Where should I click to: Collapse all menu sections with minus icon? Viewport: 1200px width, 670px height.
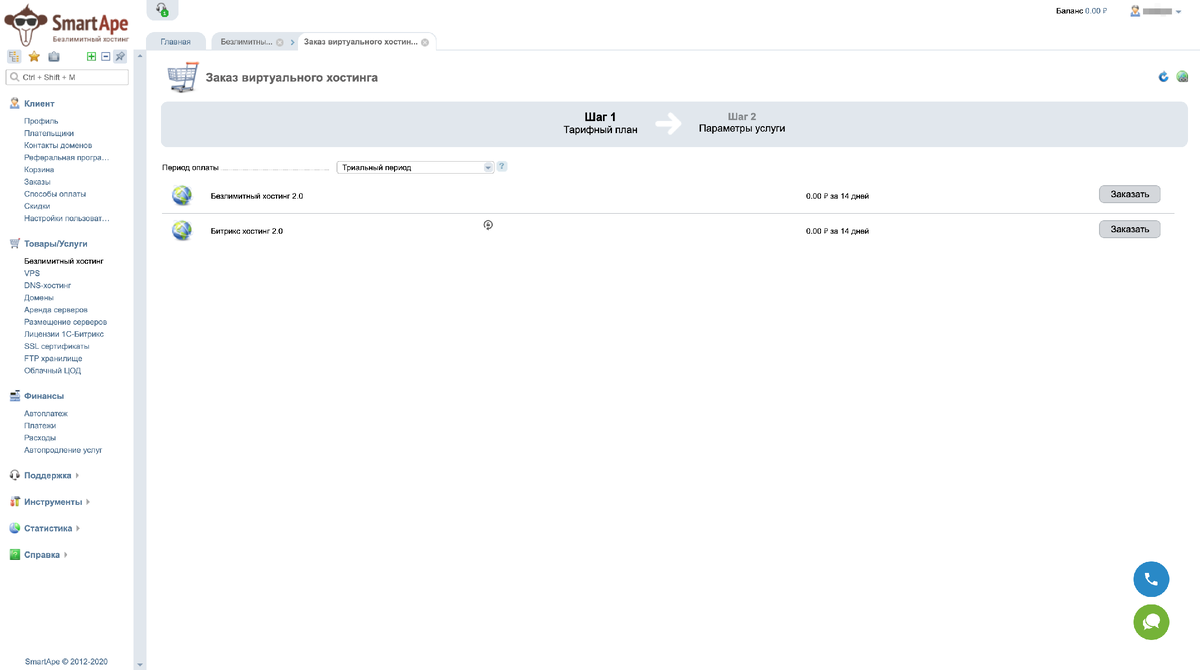(x=106, y=57)
